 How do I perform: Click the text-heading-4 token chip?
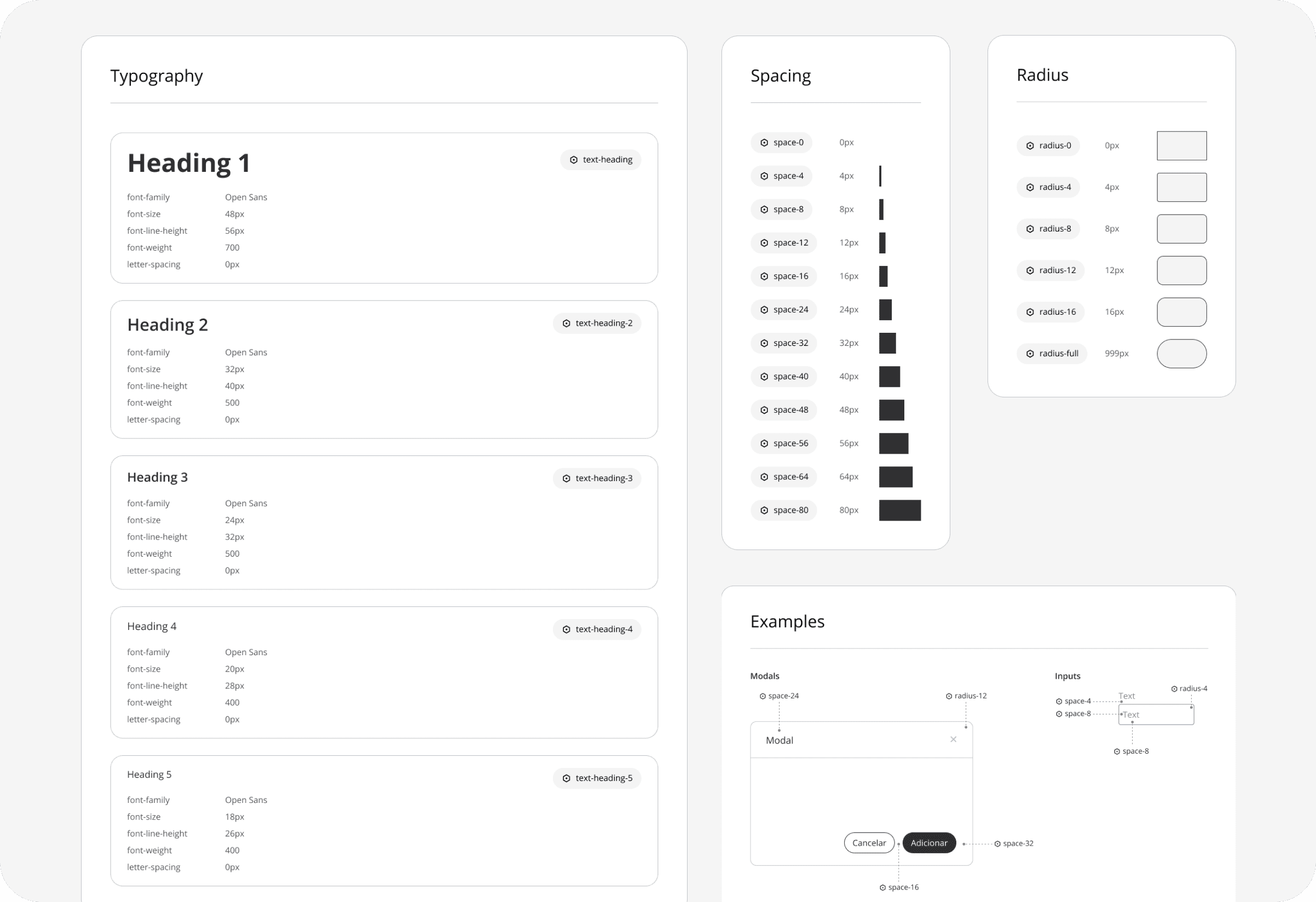597,628
